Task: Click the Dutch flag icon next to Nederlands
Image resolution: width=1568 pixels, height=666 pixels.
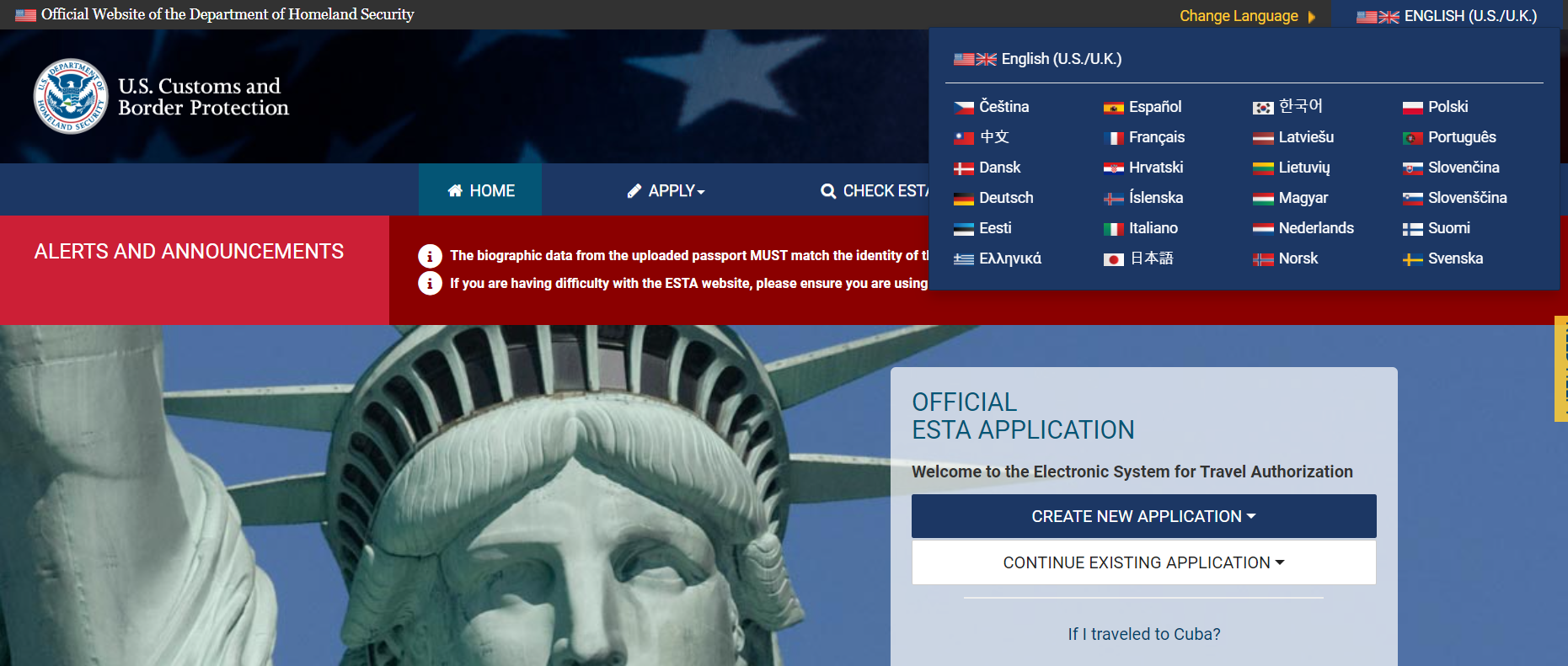Action: pos(1263,229)
